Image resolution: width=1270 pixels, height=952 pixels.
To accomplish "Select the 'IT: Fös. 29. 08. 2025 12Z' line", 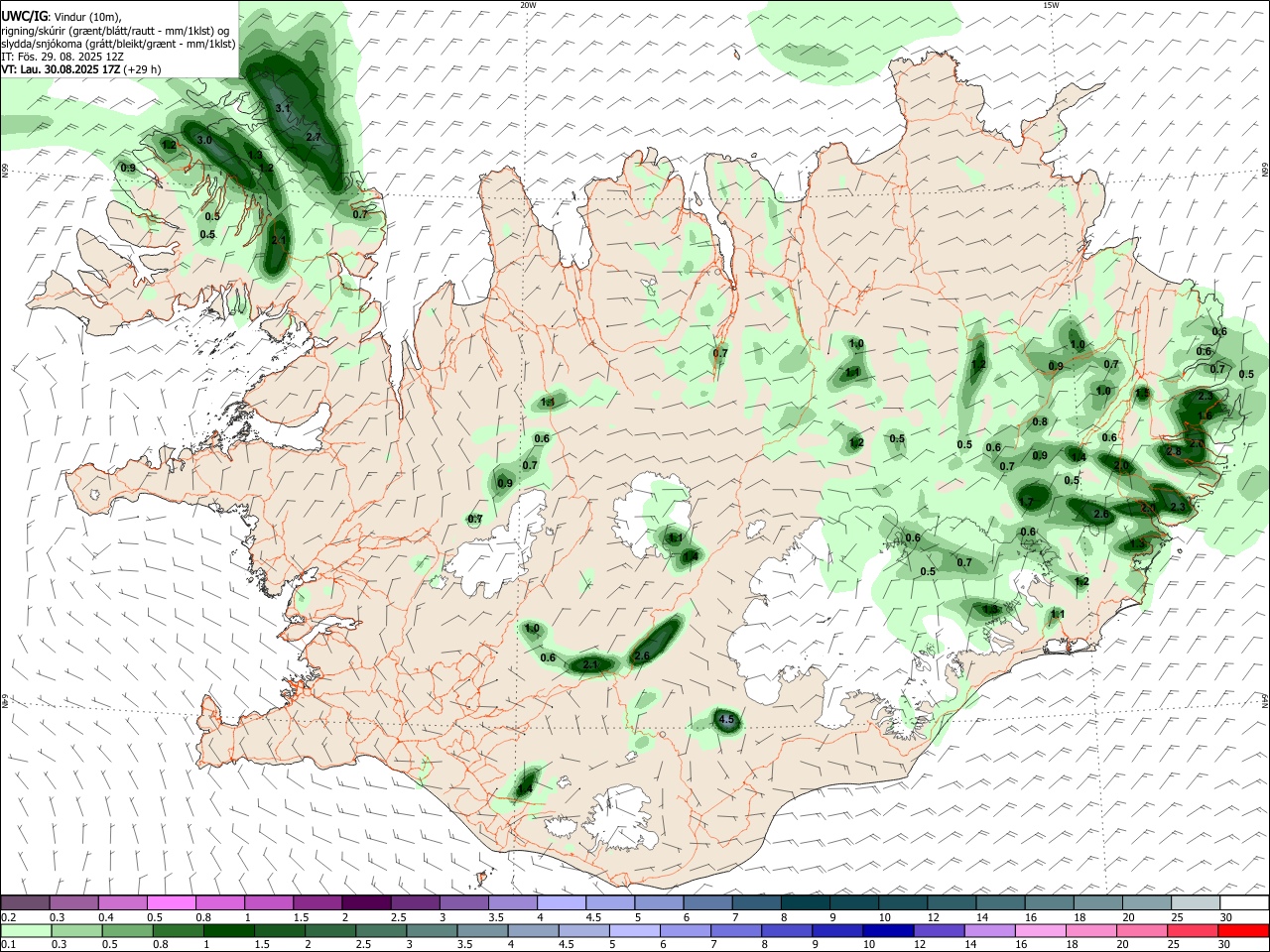I will click(x=62, y=57).
